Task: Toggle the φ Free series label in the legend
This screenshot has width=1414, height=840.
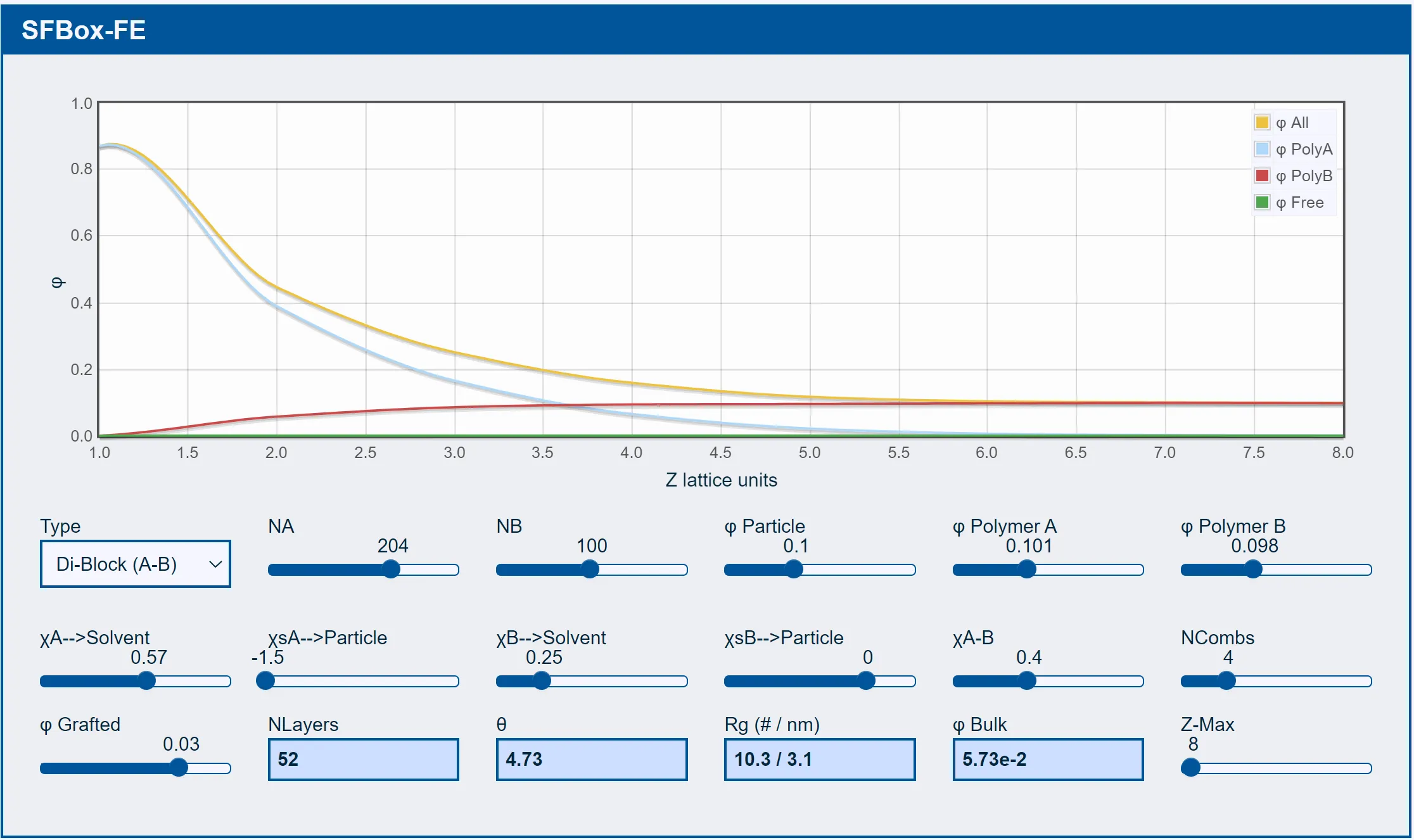Action: (x=1299, y=202)
